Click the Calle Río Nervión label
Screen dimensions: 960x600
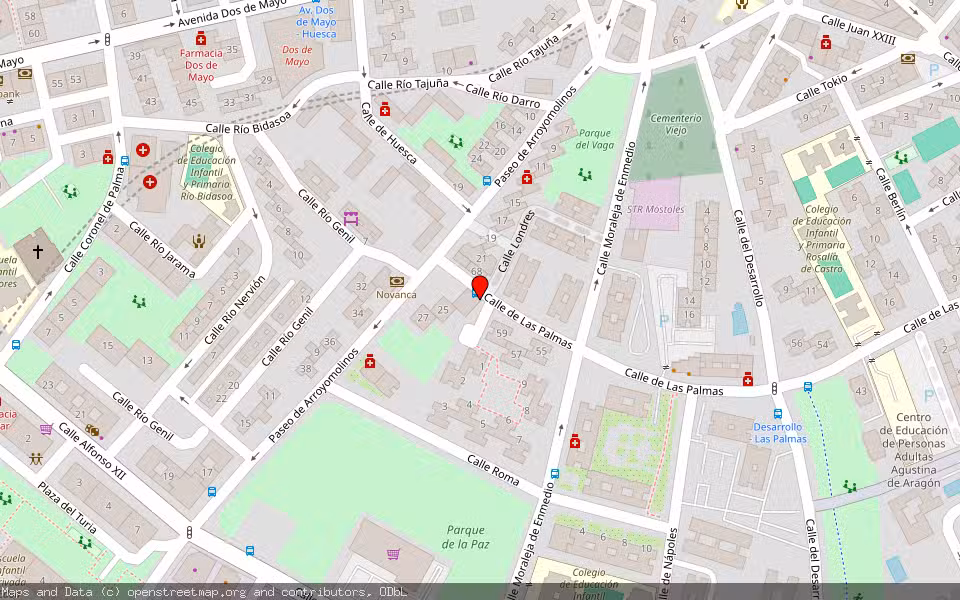point(235,309)
